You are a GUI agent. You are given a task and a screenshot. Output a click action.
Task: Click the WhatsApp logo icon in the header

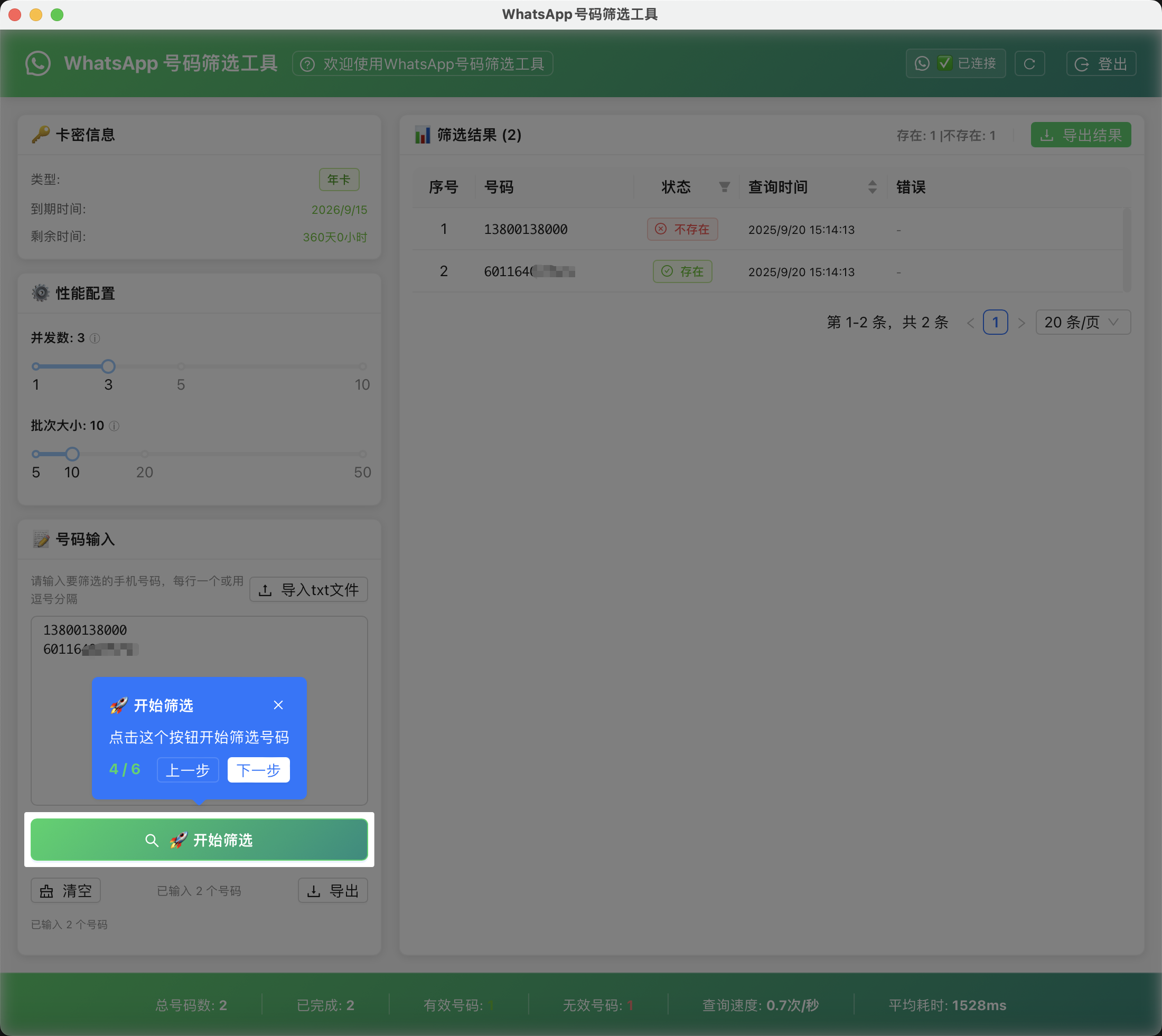click(x=37, y=63)
